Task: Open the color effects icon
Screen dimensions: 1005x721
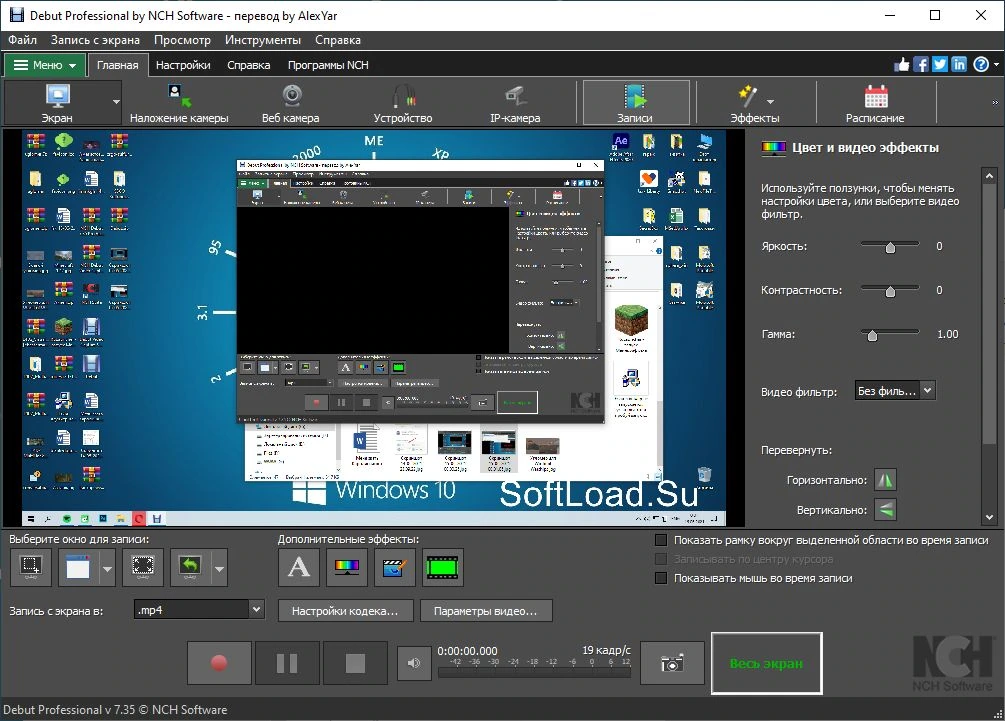Action: (x=347, y=567)
